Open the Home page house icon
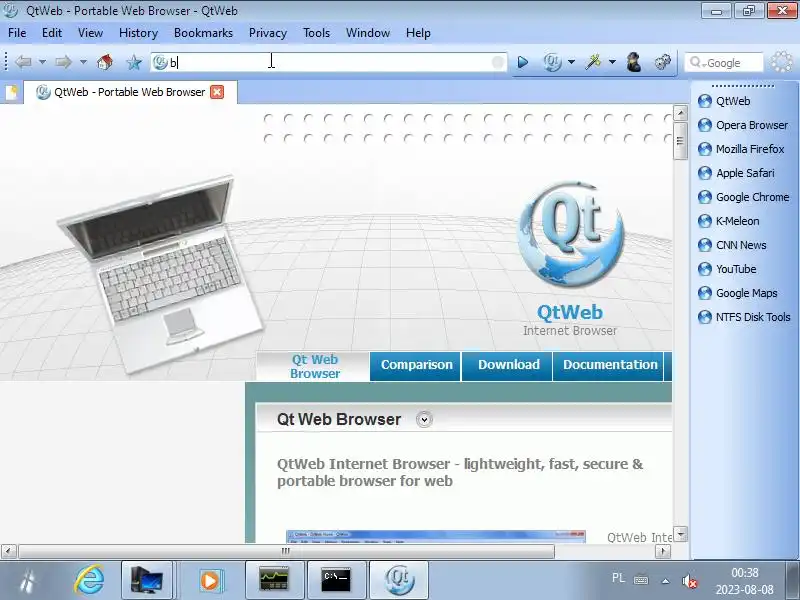Screen dimensions: 800x600 tap(105, 62)
